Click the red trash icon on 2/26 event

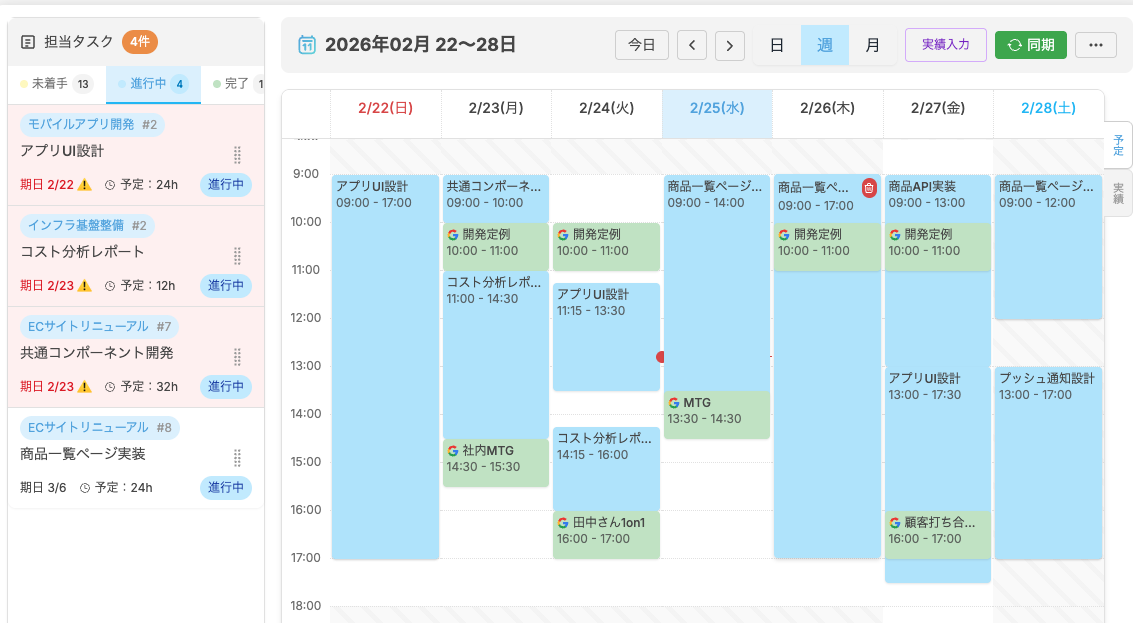[869, 188]
